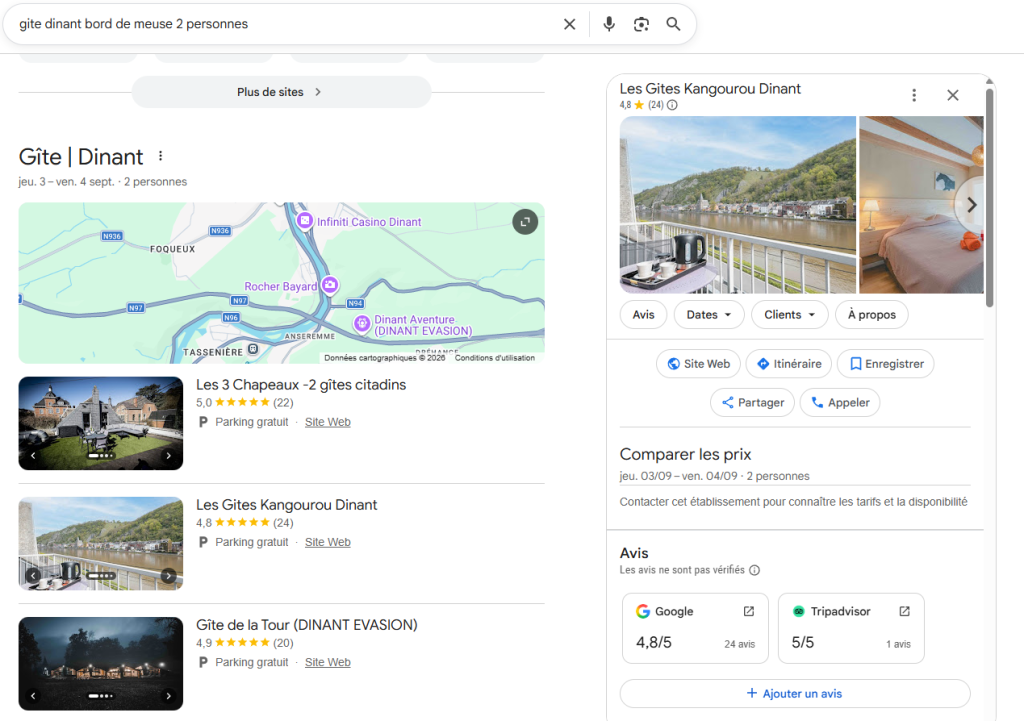Advance panel photos with the right arrow
This screenshot has width=1024, height=721.
pyautogui.click(x=971, y=205)
